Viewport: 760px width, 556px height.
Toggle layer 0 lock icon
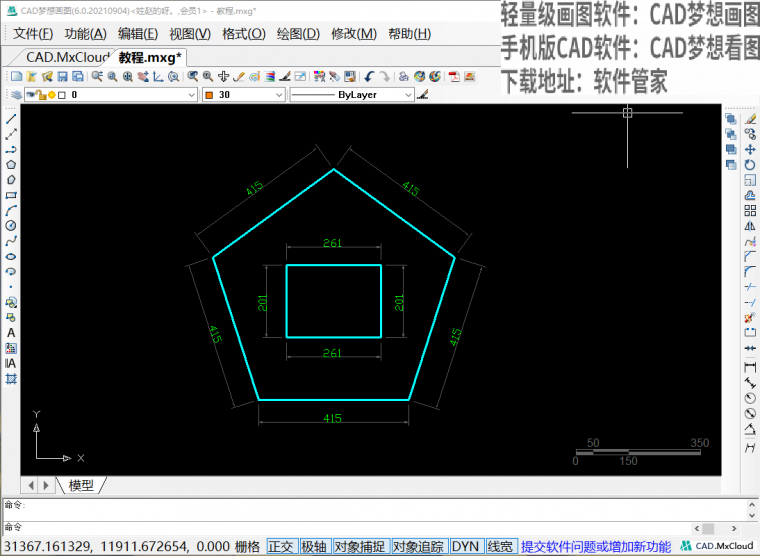coord(42,95)
